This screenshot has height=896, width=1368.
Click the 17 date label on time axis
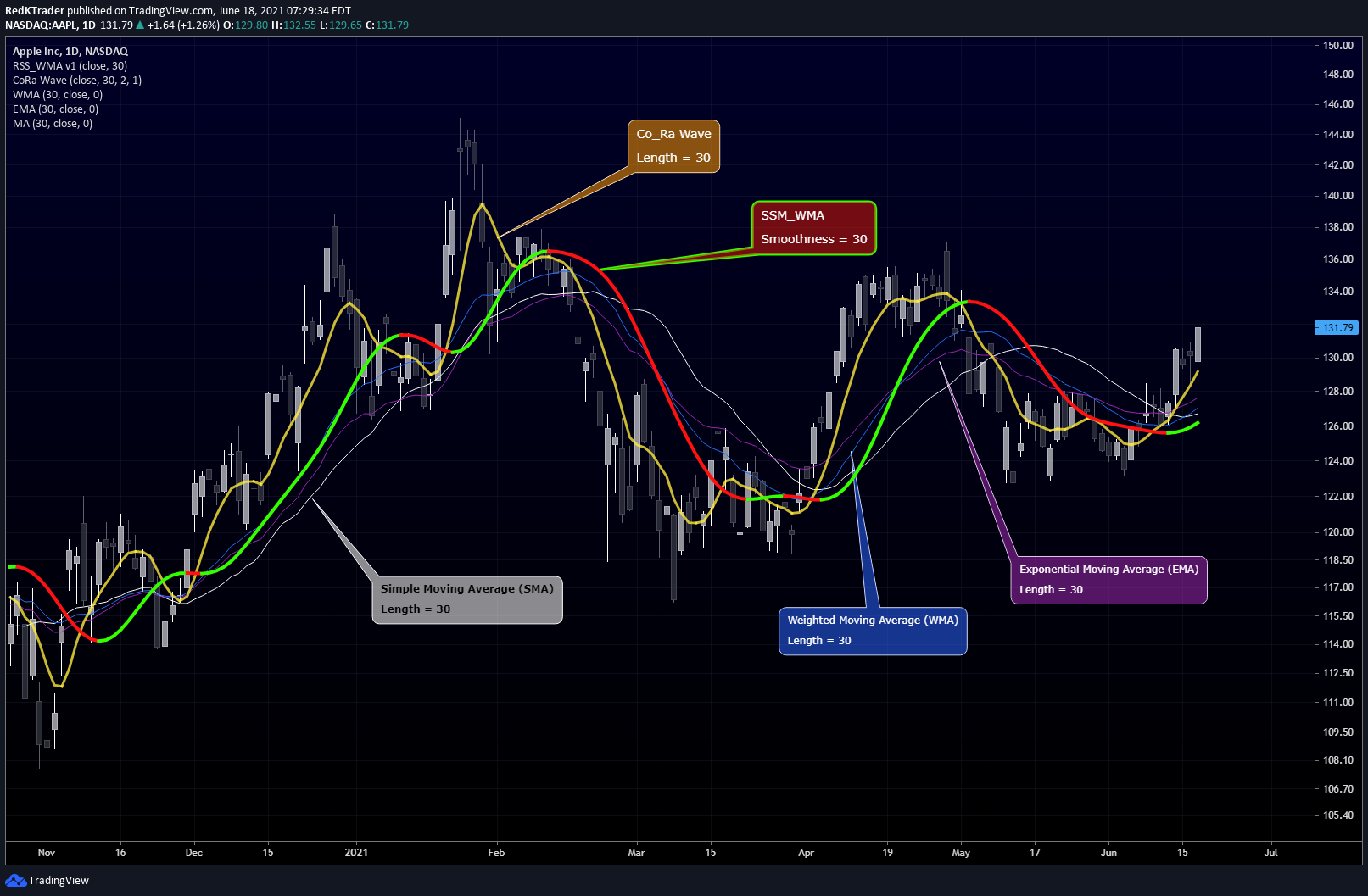tap(1035, 853)
